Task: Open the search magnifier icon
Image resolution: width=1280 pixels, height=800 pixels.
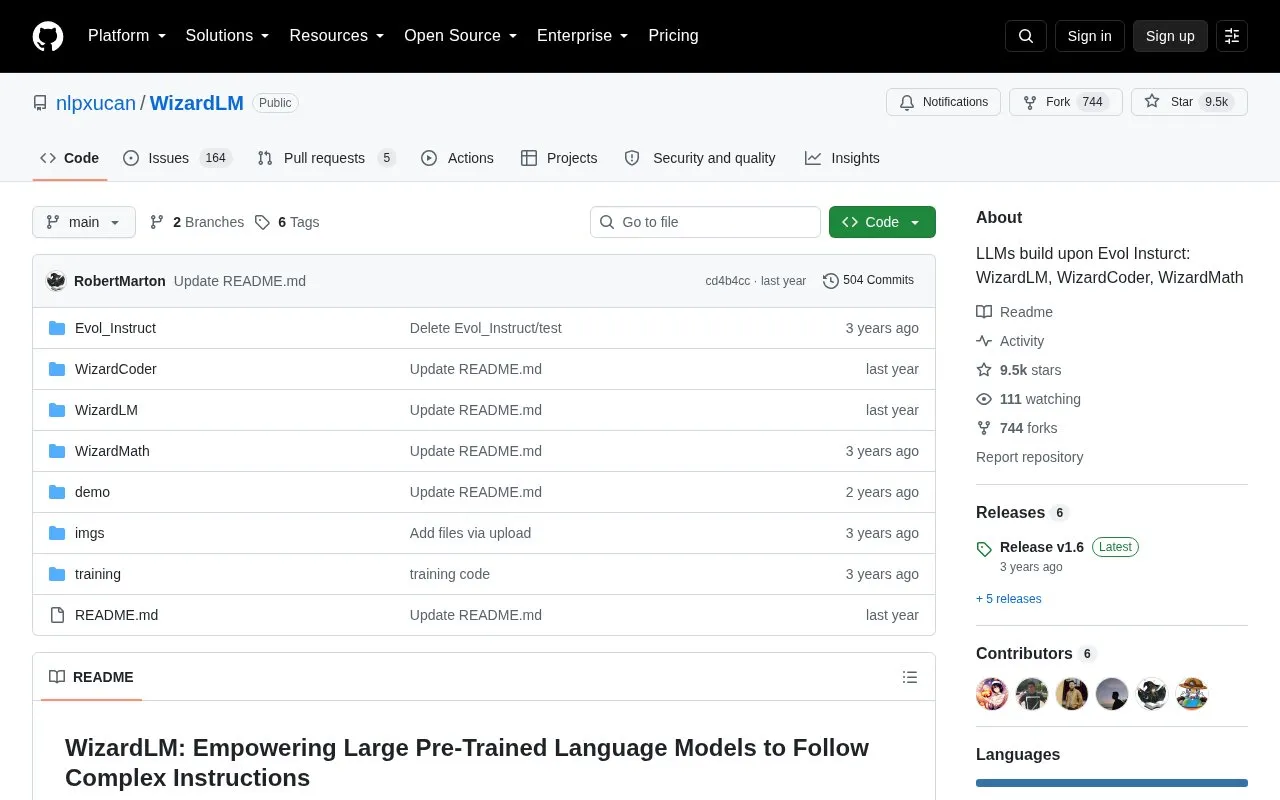Action: pyautogui.click(x=1026, y=36)
